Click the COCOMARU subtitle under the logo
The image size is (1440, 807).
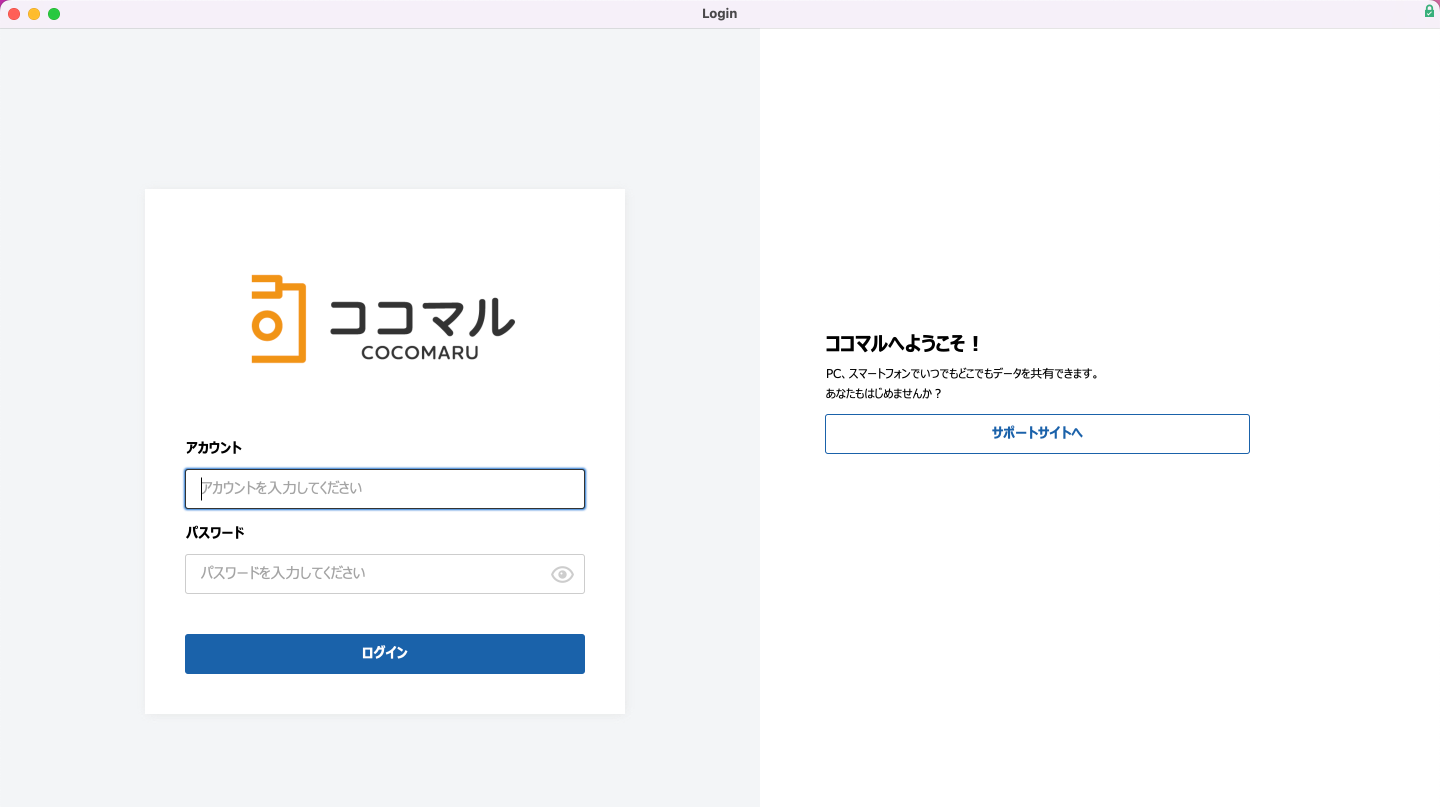click(x=419, y=353)
